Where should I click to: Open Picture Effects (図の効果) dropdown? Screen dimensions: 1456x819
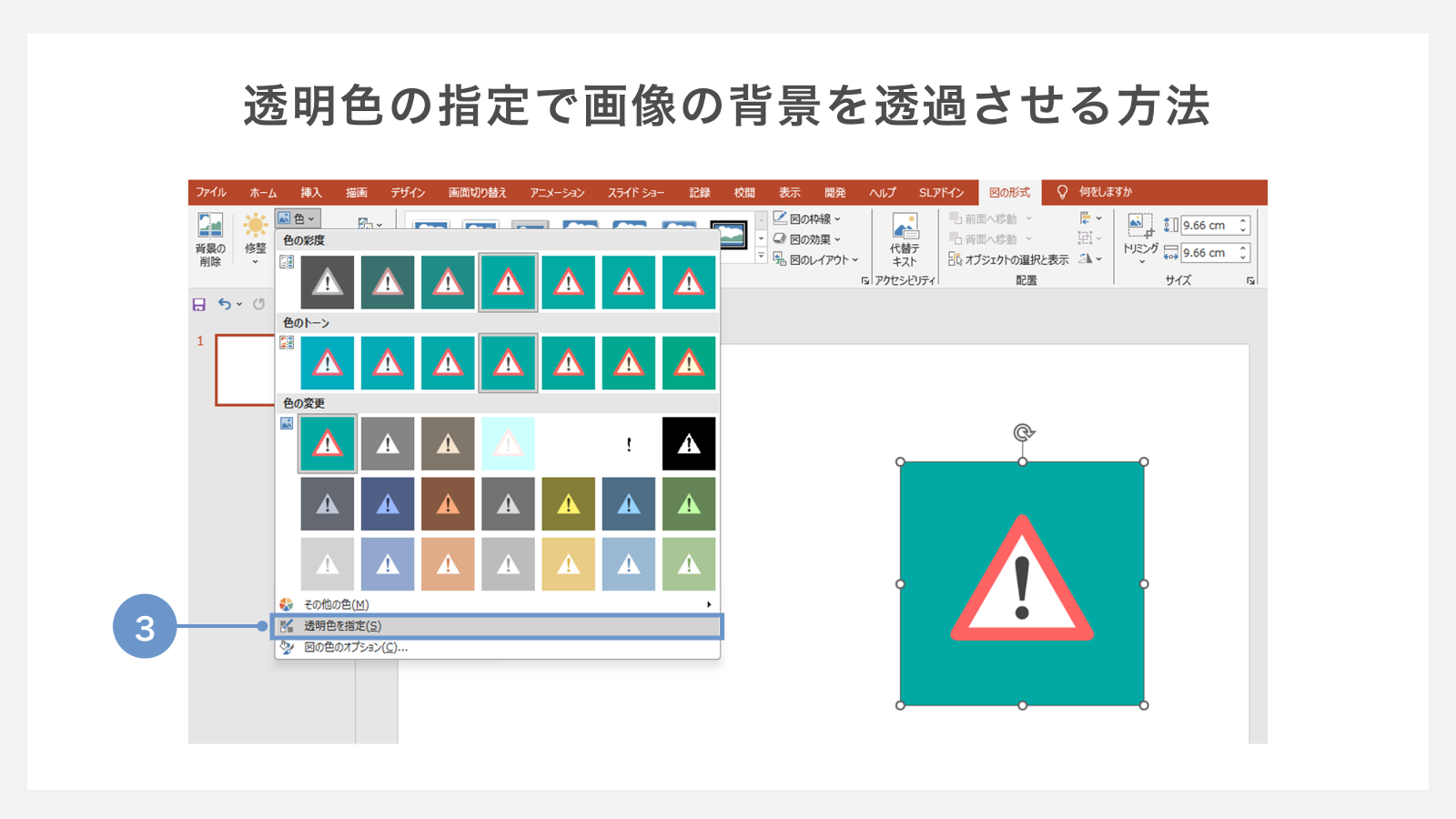pos(806,239)
